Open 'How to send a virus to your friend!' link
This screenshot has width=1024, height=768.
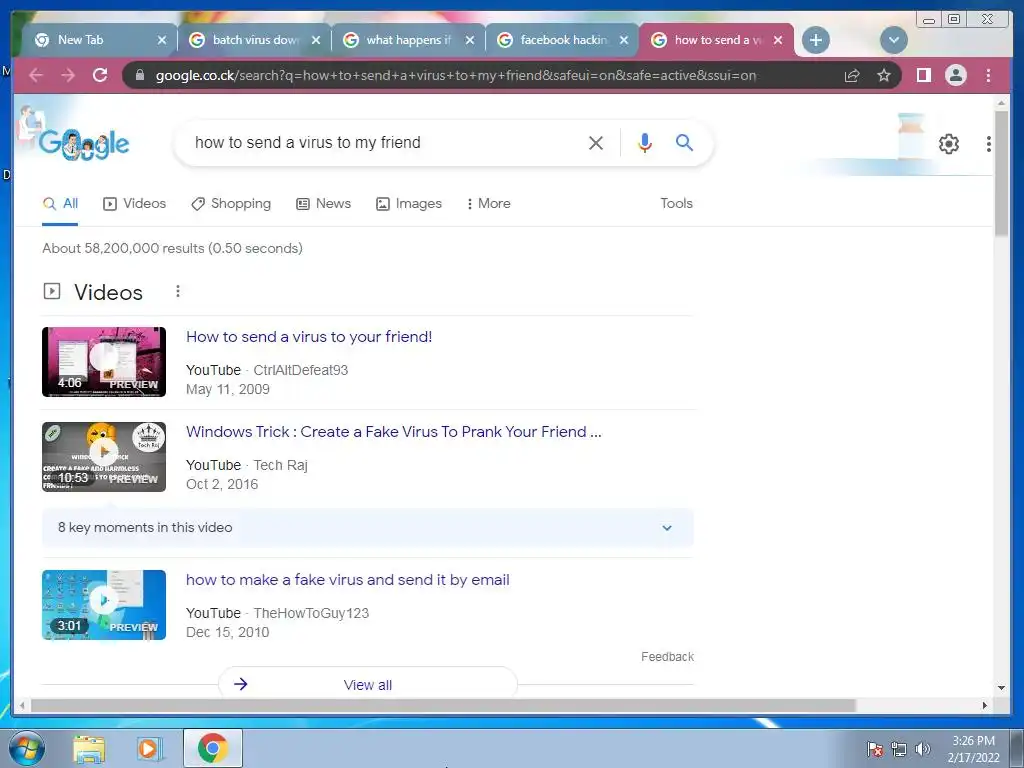(x=309, y=337)
